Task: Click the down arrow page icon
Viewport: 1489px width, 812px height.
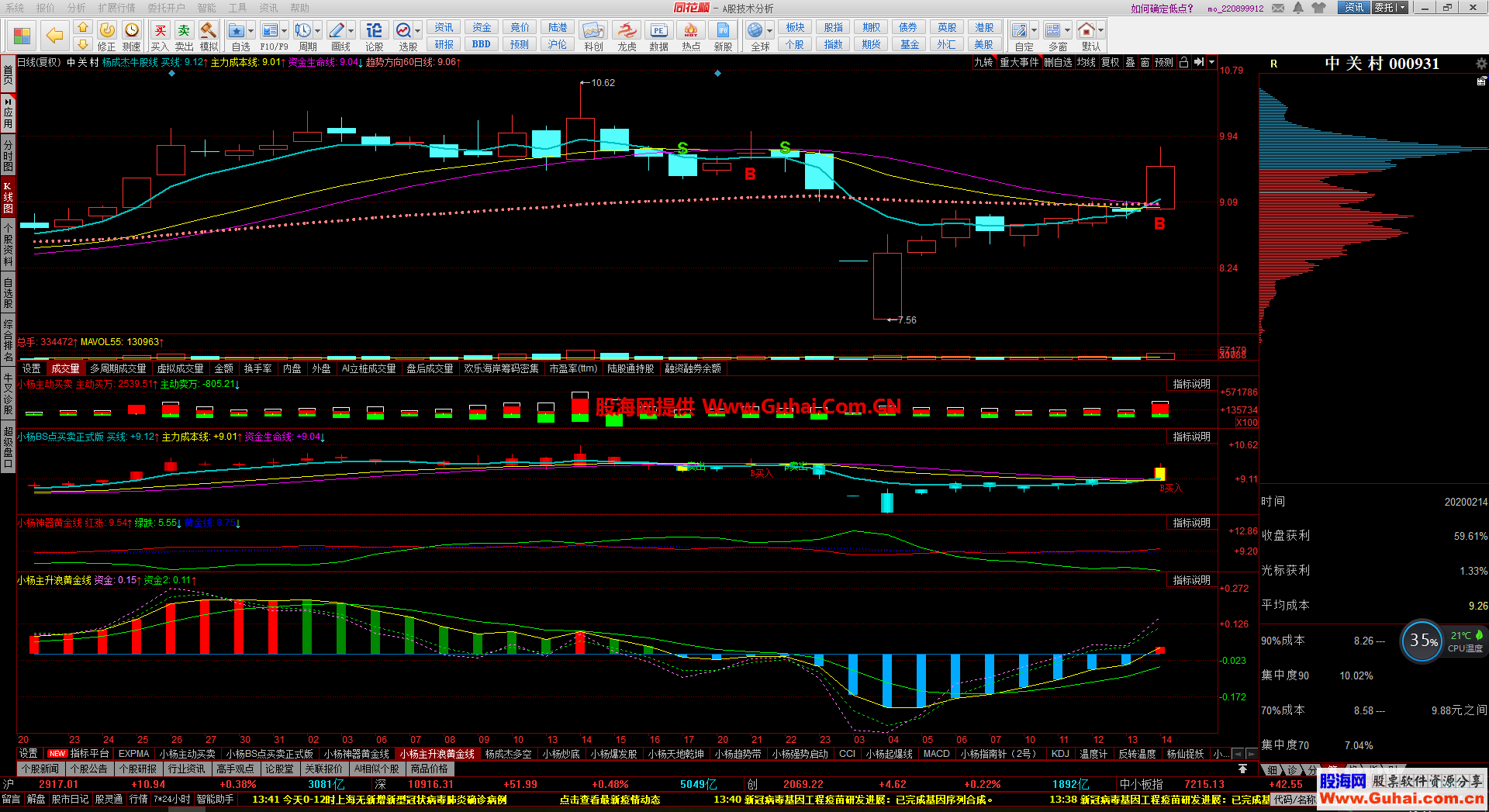Action: (83, 44)
